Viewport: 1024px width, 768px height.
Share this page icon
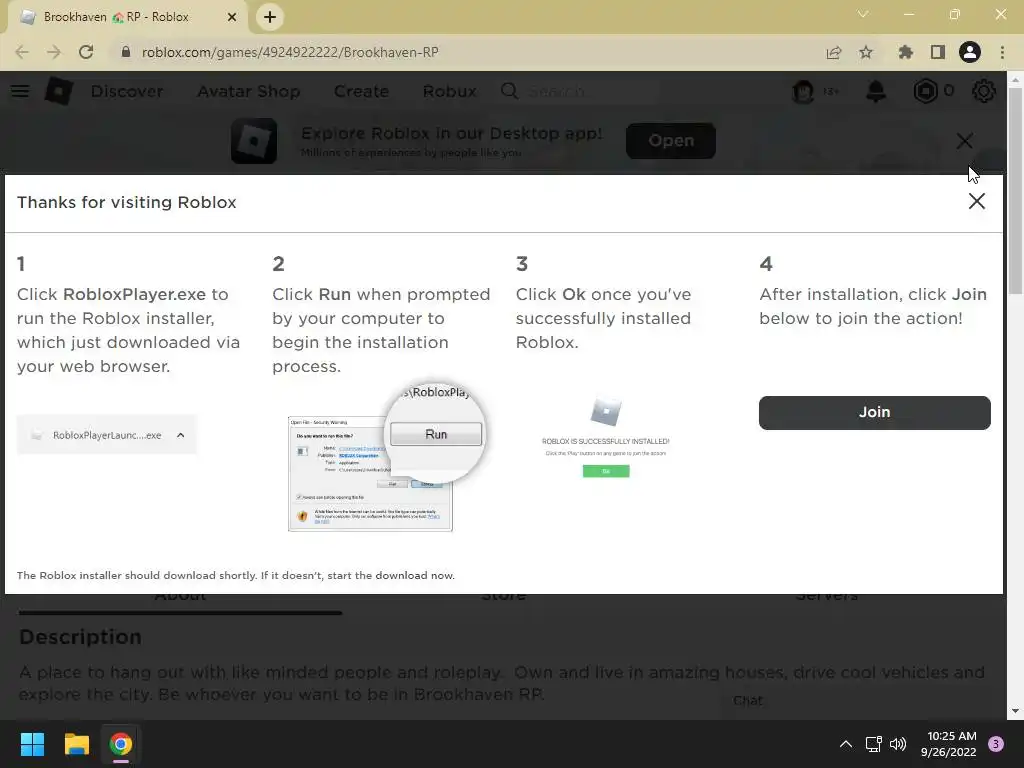click(x=834, y=52)
